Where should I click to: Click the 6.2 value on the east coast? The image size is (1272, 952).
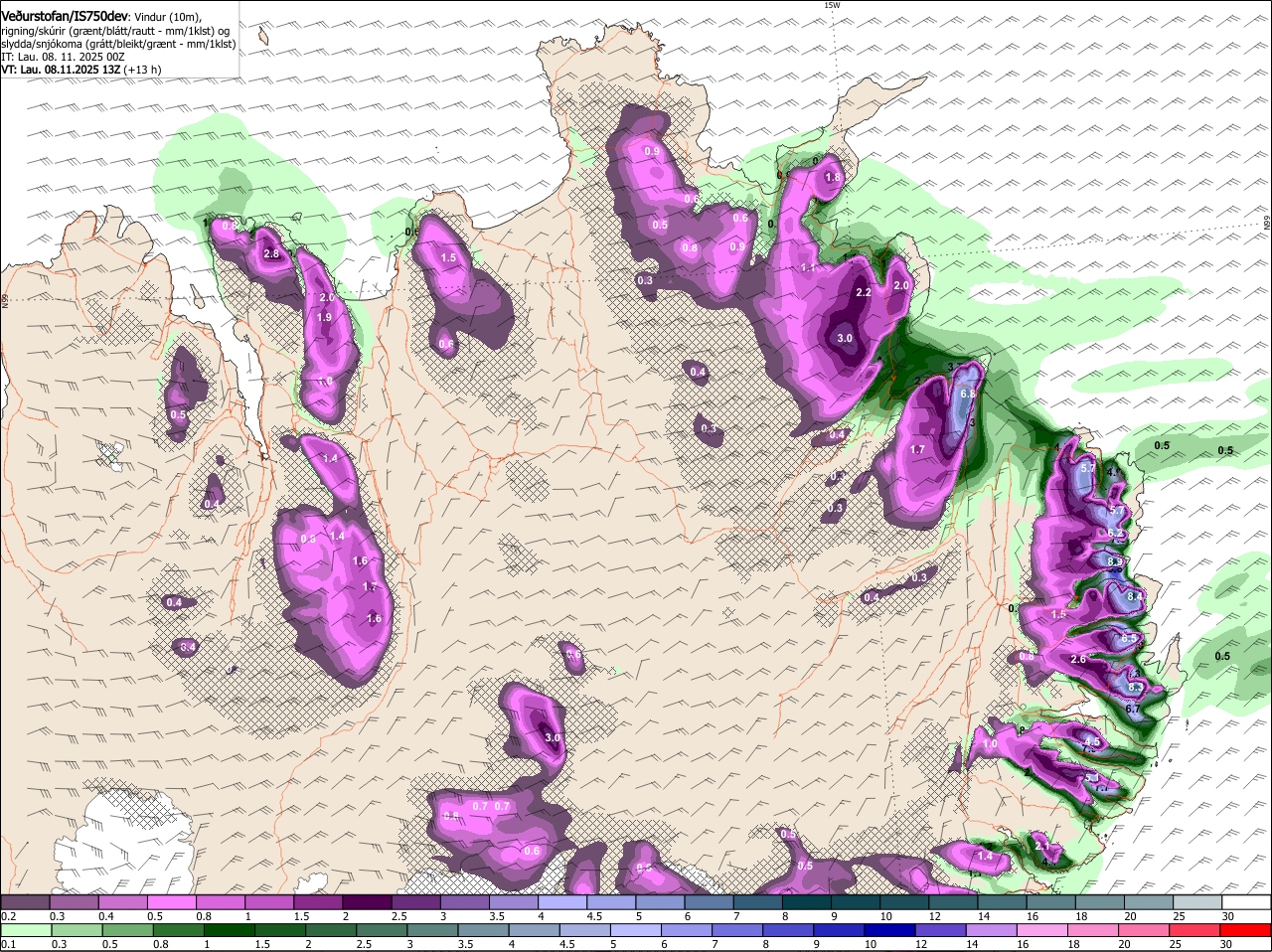coord(1115,534)
